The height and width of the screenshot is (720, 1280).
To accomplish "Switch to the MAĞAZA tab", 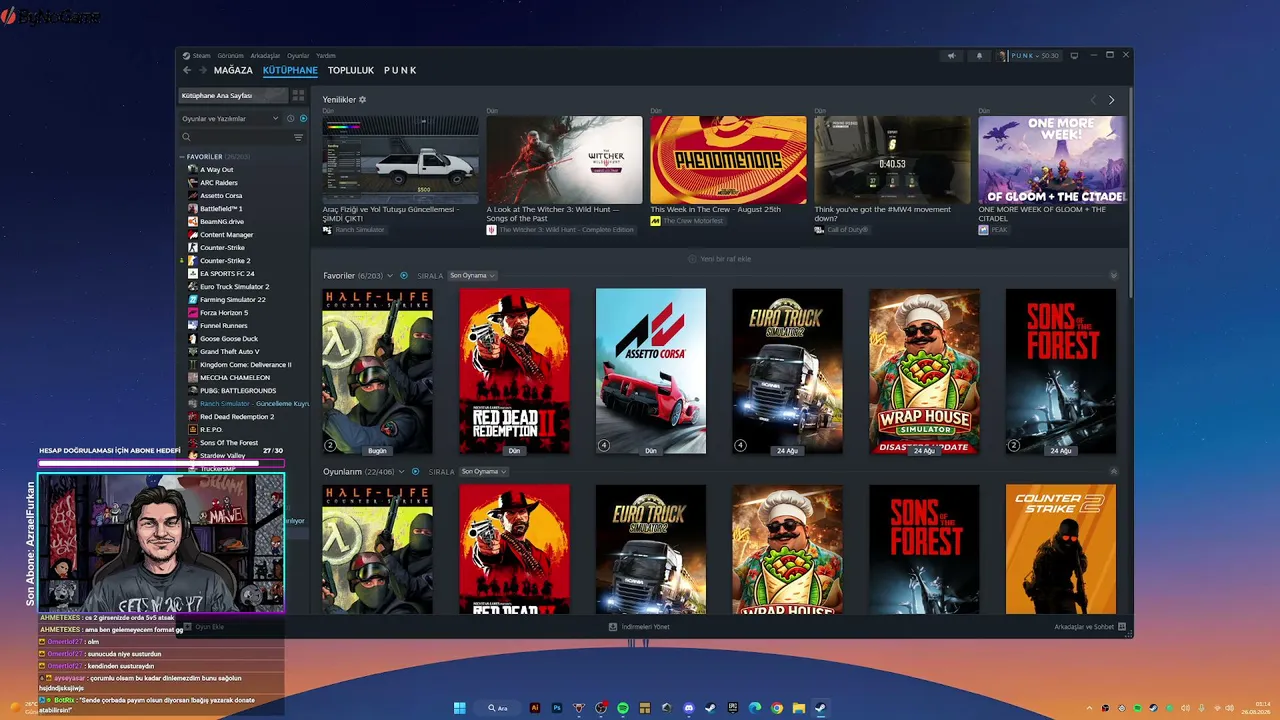I will [x=233, y=70].
